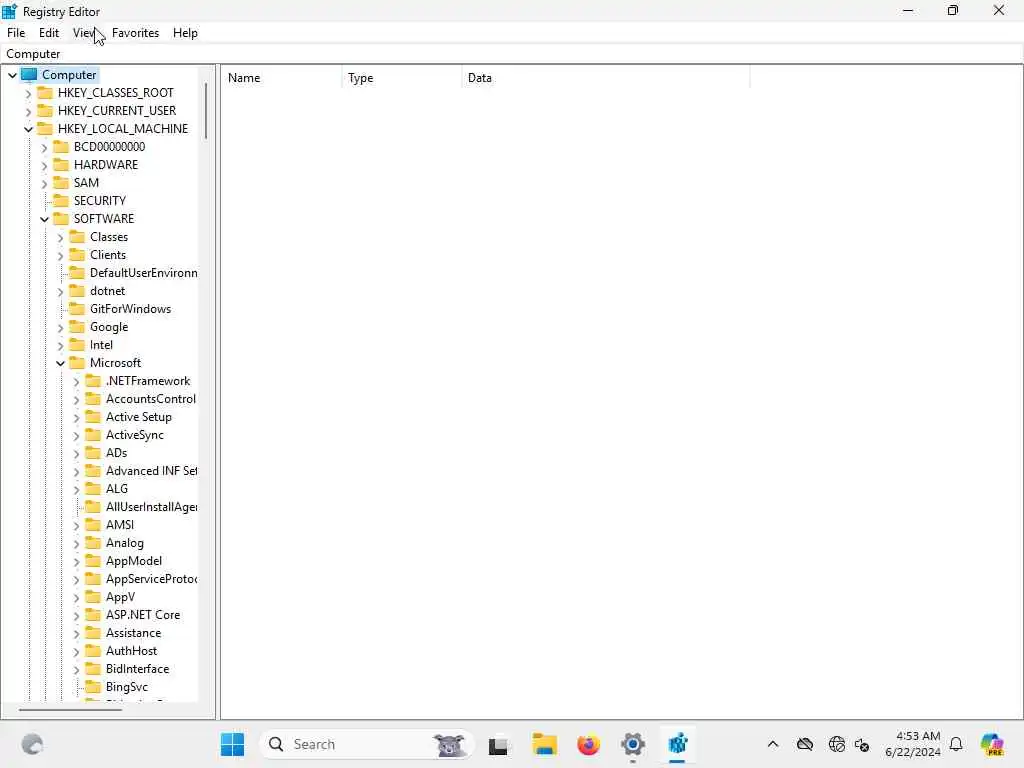Viewport: 1024px width, 768px height.
Task: Select the Computer icon in tree
Action: (x=29, y=74)
